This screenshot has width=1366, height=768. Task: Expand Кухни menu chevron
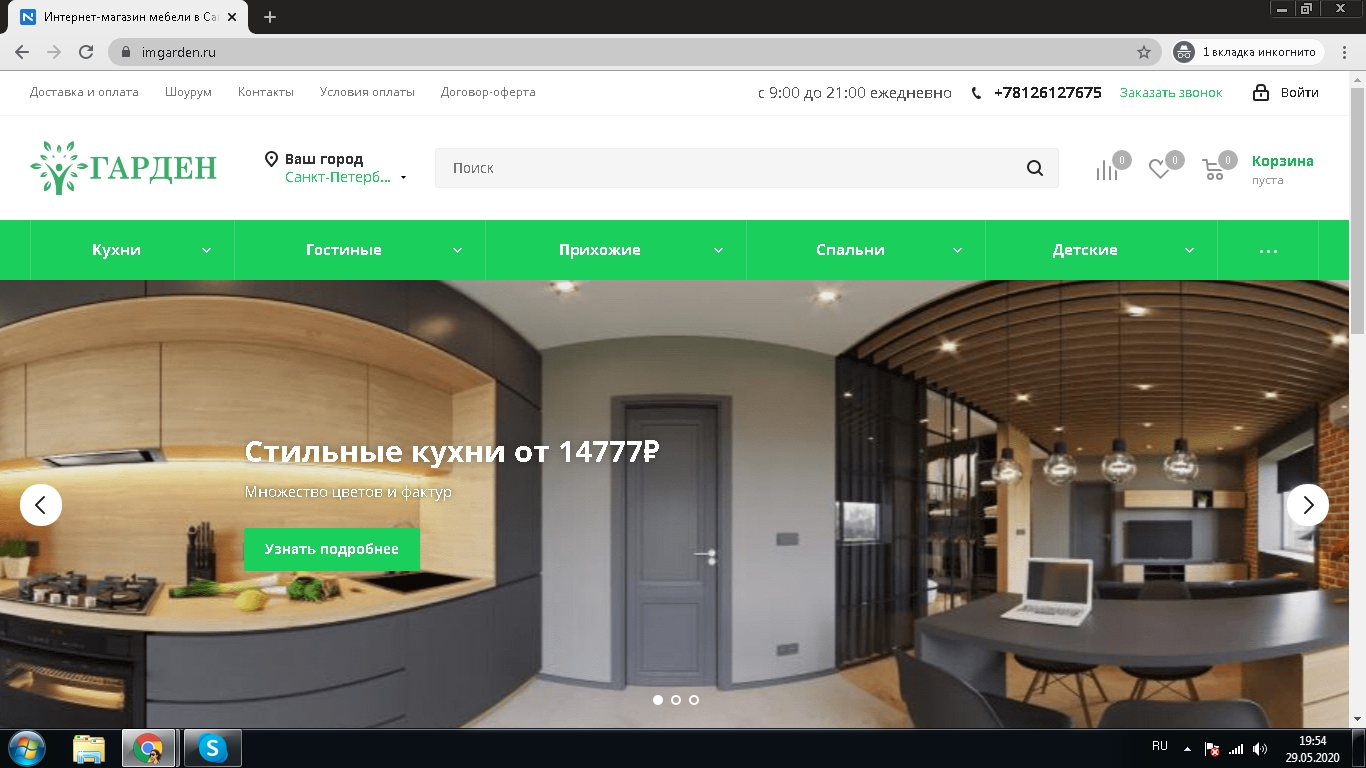pos(207,250)
